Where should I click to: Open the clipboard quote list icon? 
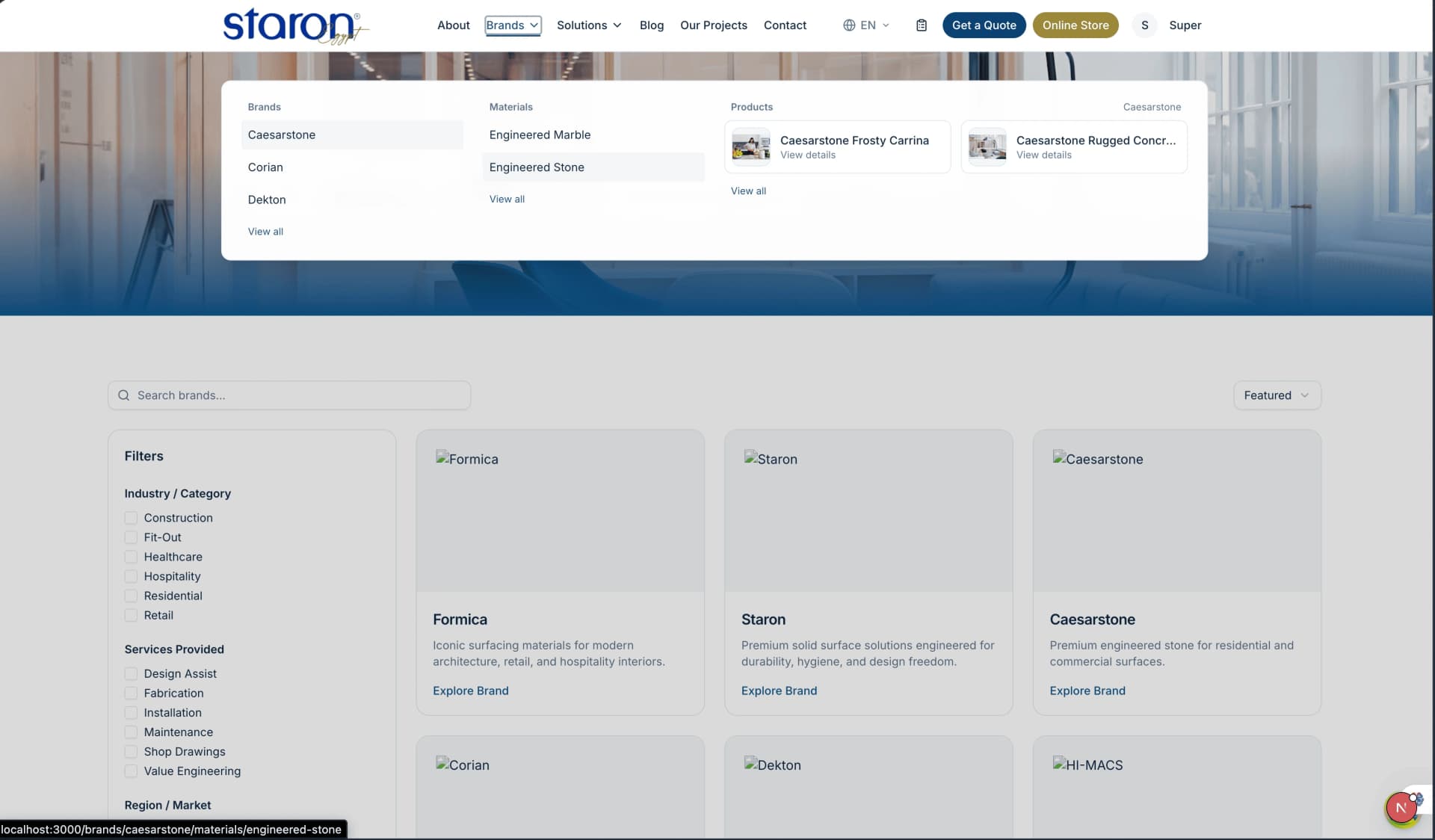[922, 25]
